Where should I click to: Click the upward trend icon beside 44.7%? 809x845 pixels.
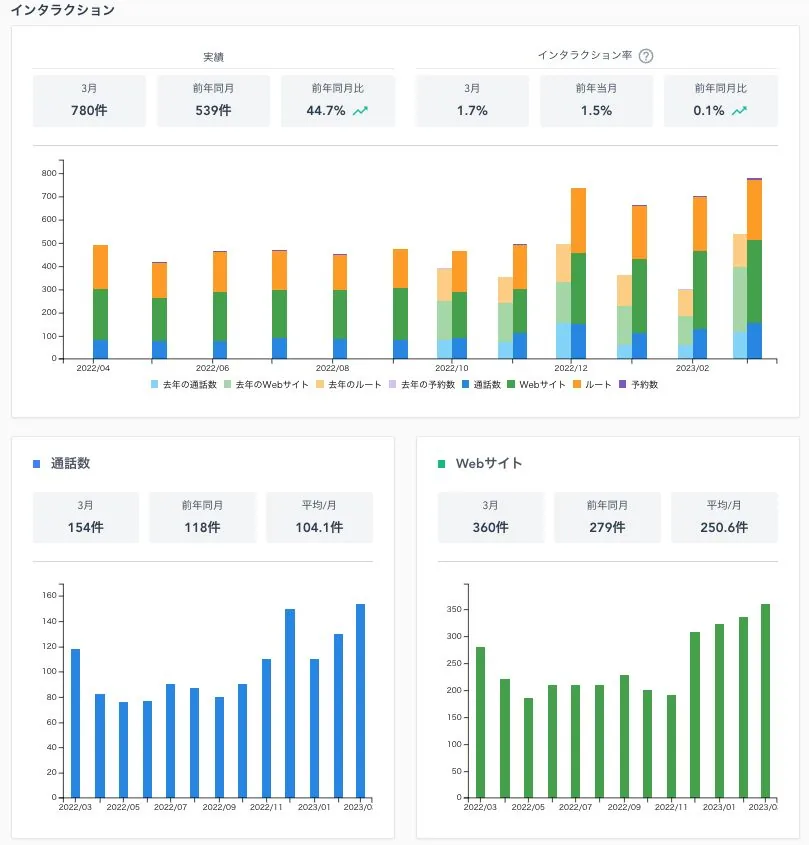360,111
